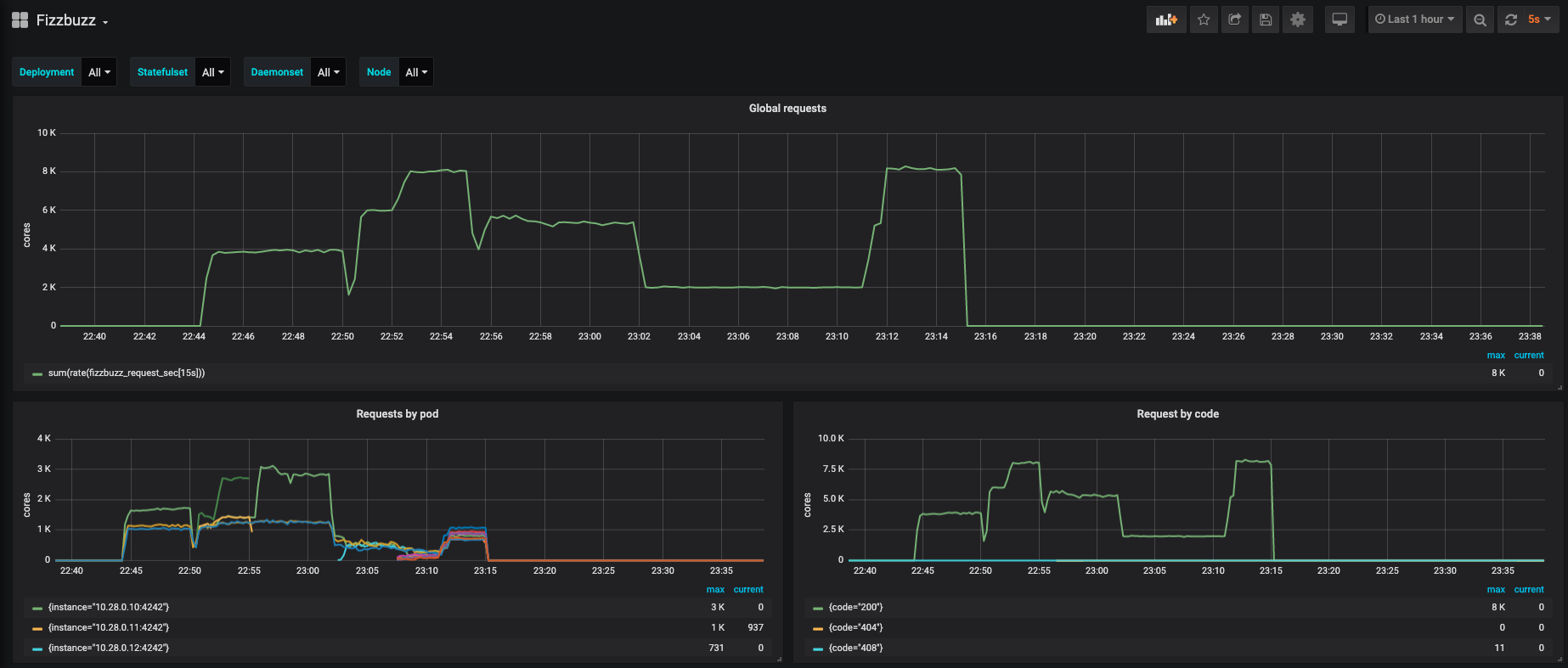Screen dimensions: 1568x668
Task: Open the Fizzbuzz dashboard picker dropdown
Action: tap(72, 20)
